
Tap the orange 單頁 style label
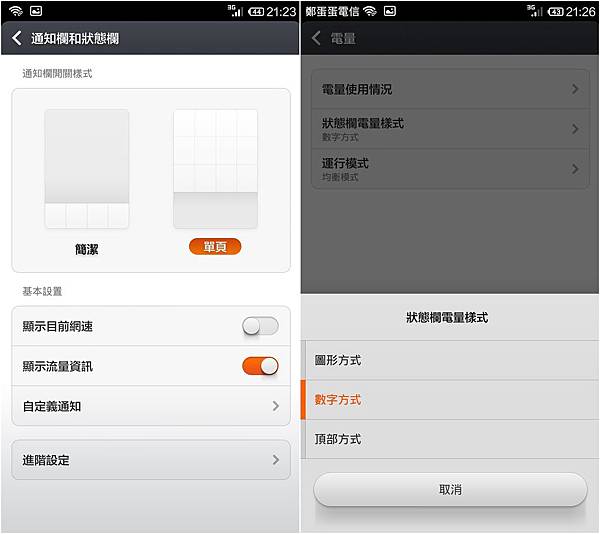tap(215, 247)
